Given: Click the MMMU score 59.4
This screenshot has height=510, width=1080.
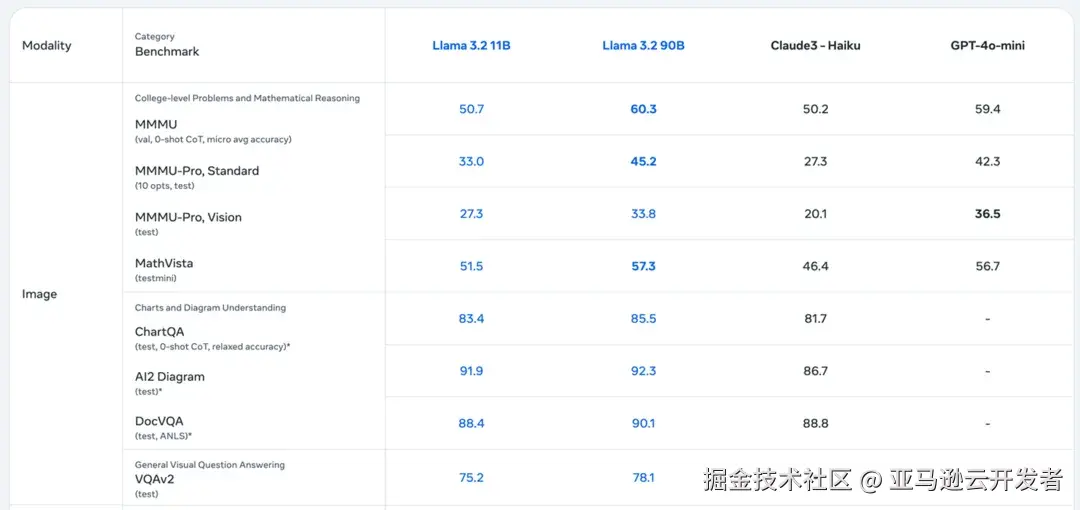Looking at the screenshot, I should (987, 109).
